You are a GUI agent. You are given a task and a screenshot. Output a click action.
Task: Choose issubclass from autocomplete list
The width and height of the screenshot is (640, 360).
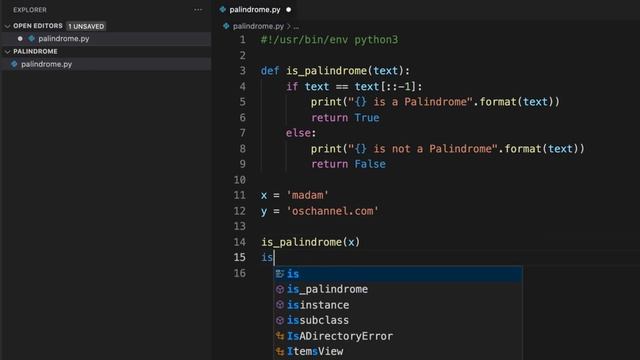(x=398, y=320)
